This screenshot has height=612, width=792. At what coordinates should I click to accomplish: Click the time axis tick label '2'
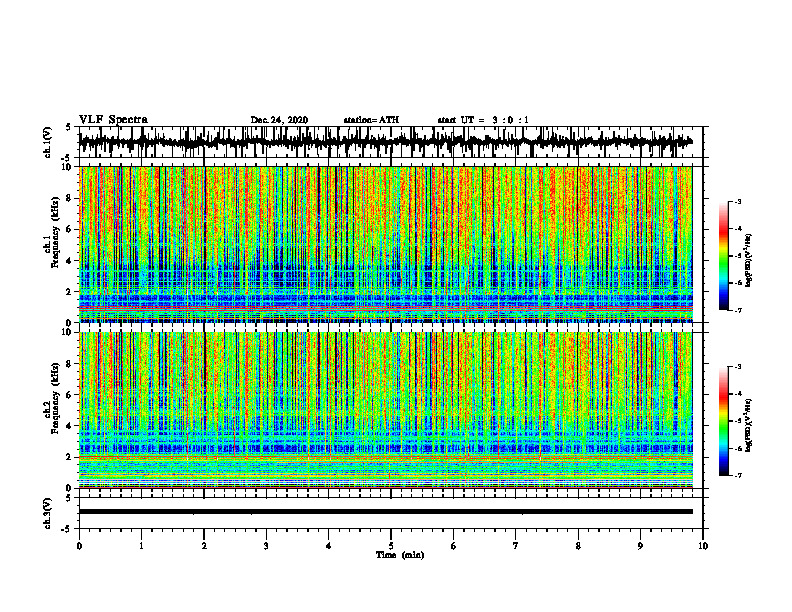pos(204,546)
